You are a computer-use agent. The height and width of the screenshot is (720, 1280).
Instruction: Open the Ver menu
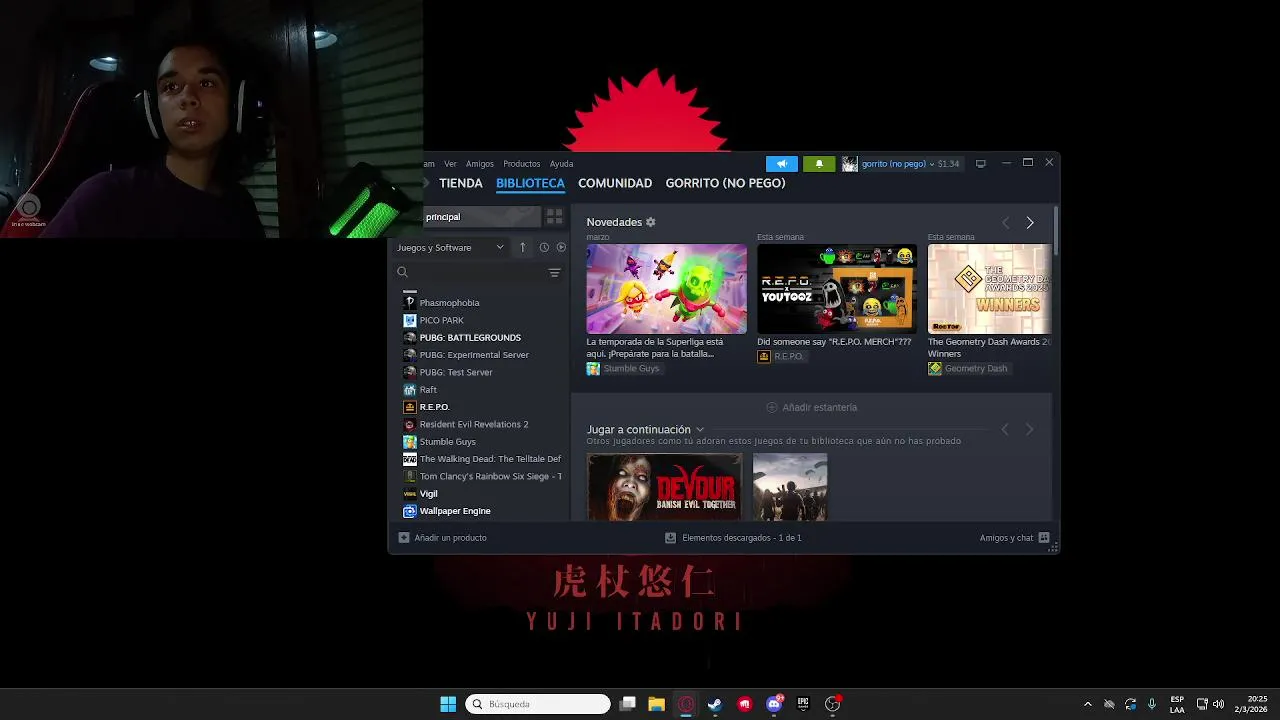point(450,164)
